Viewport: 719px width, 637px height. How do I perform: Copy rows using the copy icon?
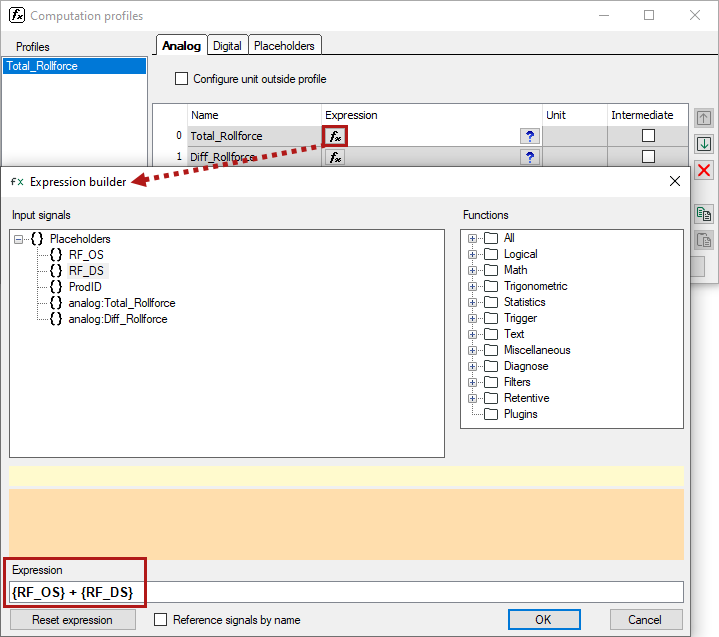coord(703,214)
